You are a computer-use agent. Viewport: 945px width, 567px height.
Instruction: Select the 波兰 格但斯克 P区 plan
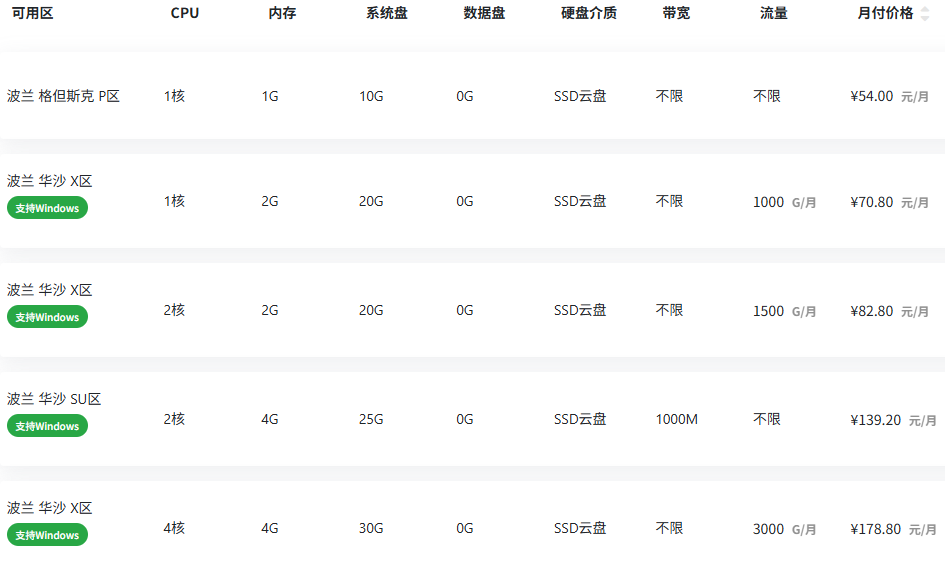click(x=63, y=96)
